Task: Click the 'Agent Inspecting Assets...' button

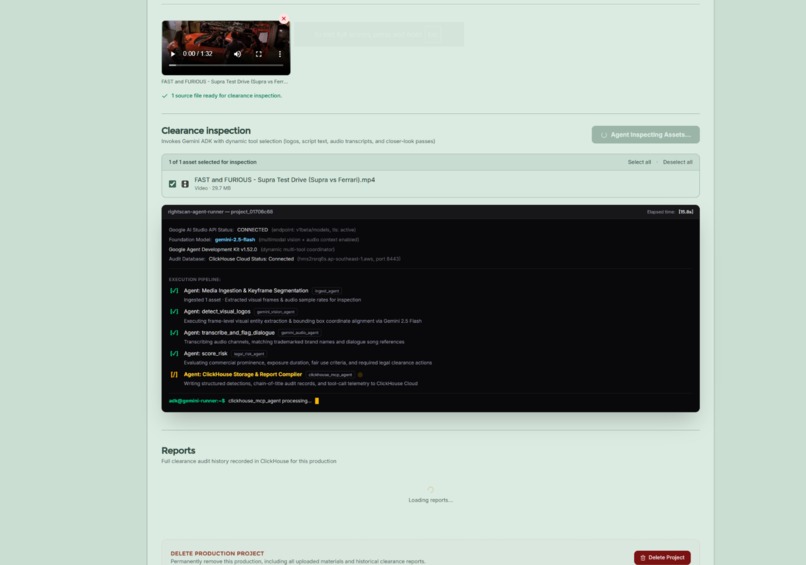Action: (x=645, y=135)
